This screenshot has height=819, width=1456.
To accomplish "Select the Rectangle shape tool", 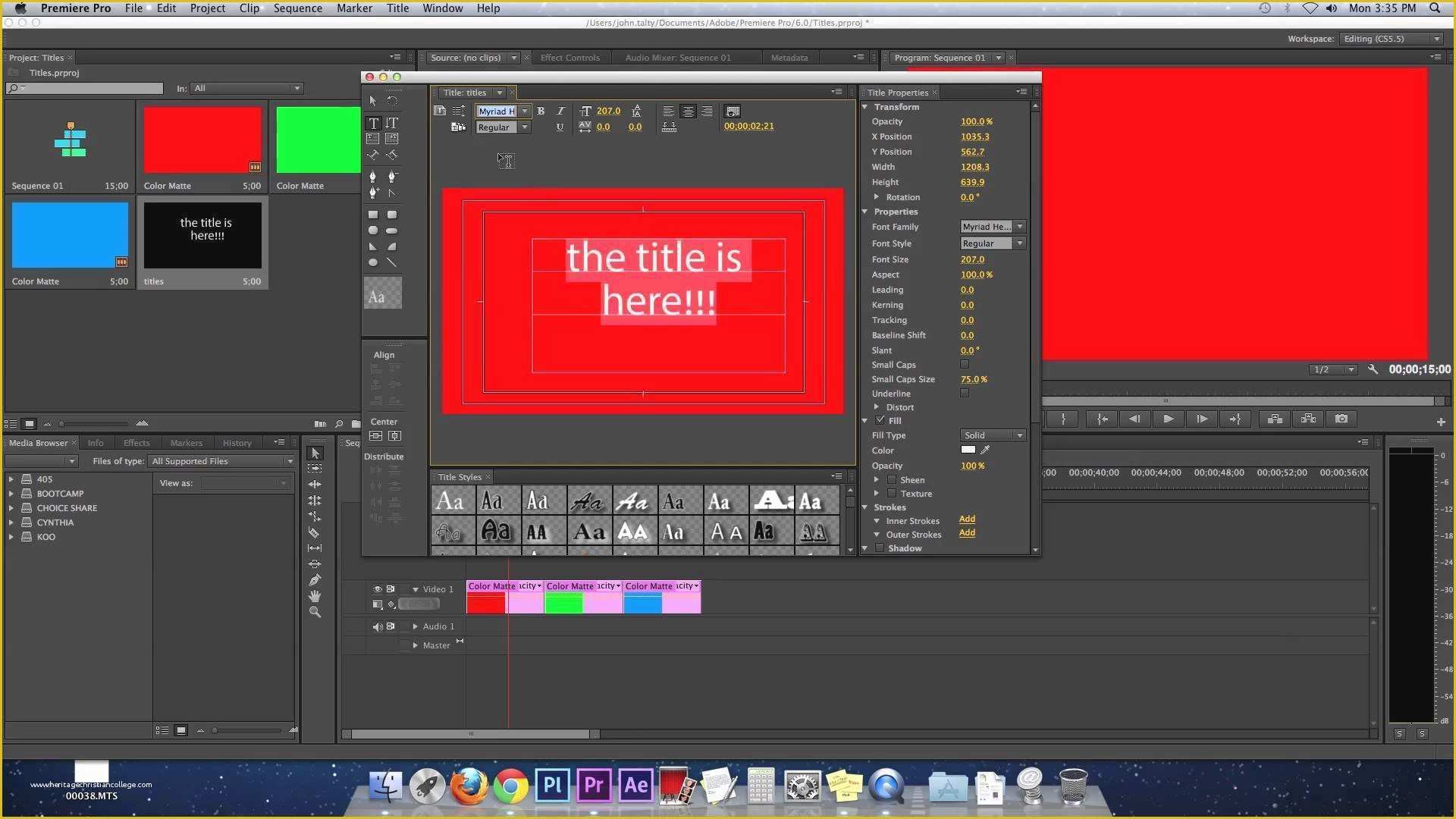I will 375,214.
